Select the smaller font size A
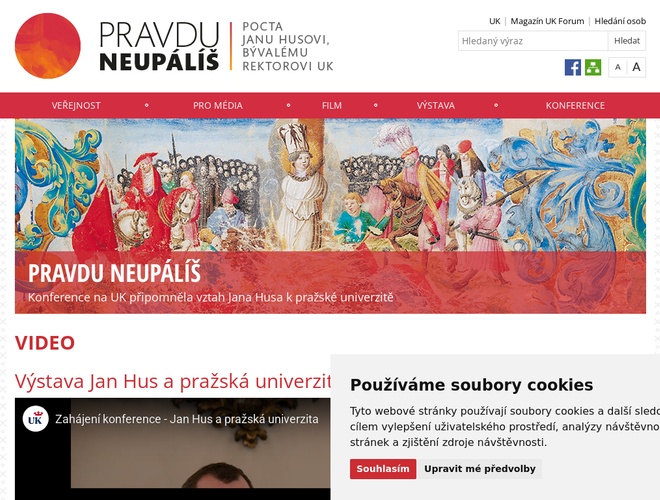Viewport: 660px width, 500px height. tap(617, 67)
